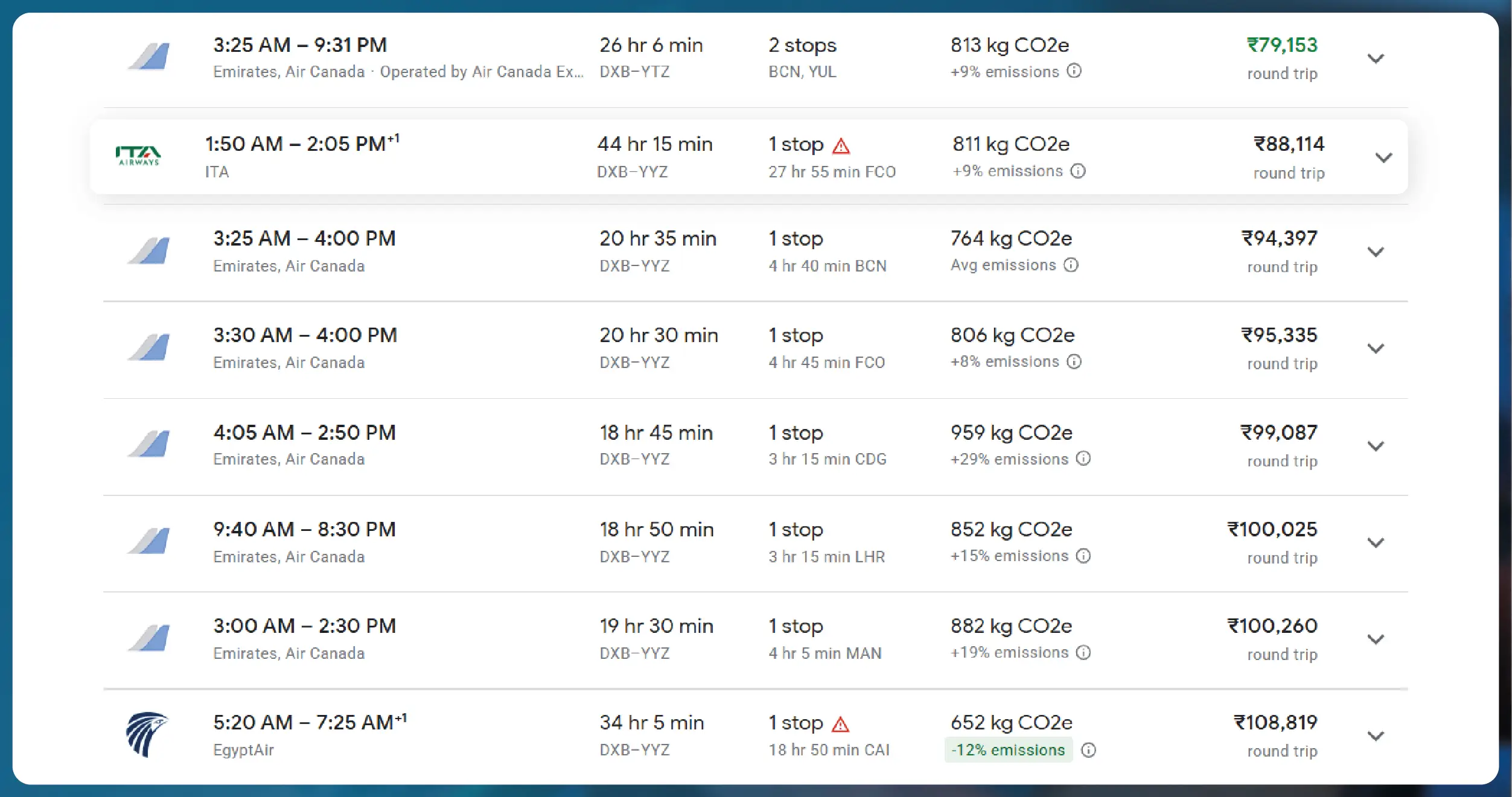Click emissions info icon for ₹79,153 flight

click(x=1074, y=71)
